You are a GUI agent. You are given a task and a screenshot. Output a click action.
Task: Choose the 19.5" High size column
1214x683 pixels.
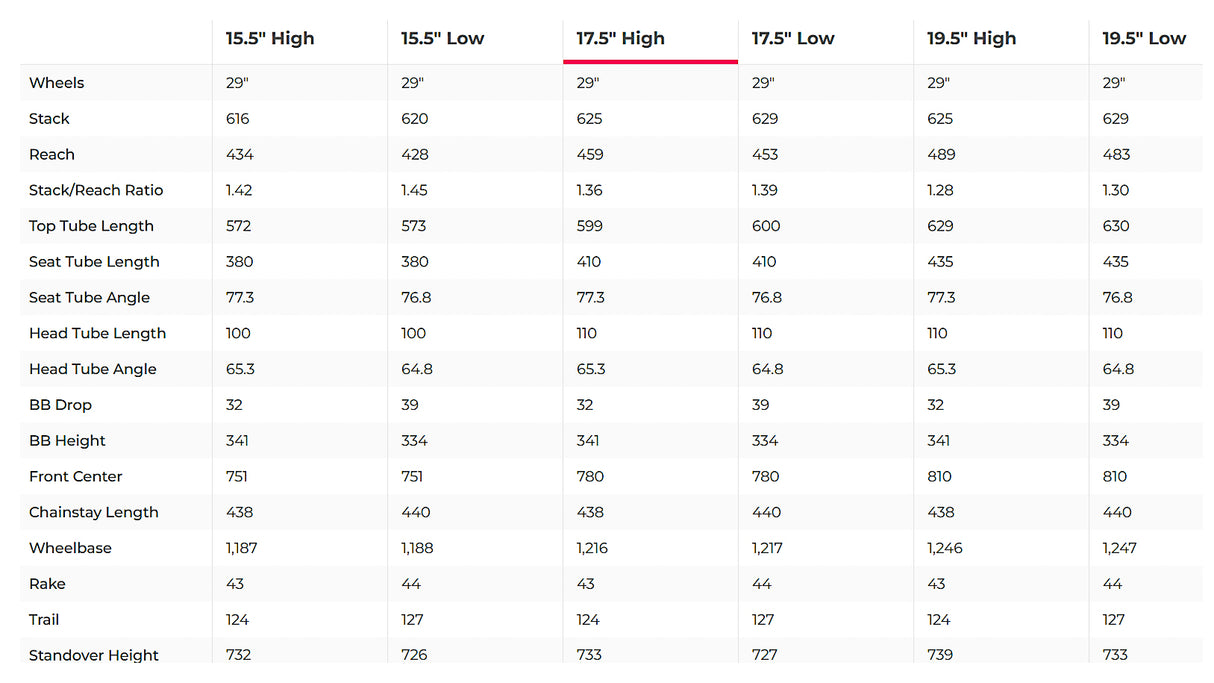[971, 39]
